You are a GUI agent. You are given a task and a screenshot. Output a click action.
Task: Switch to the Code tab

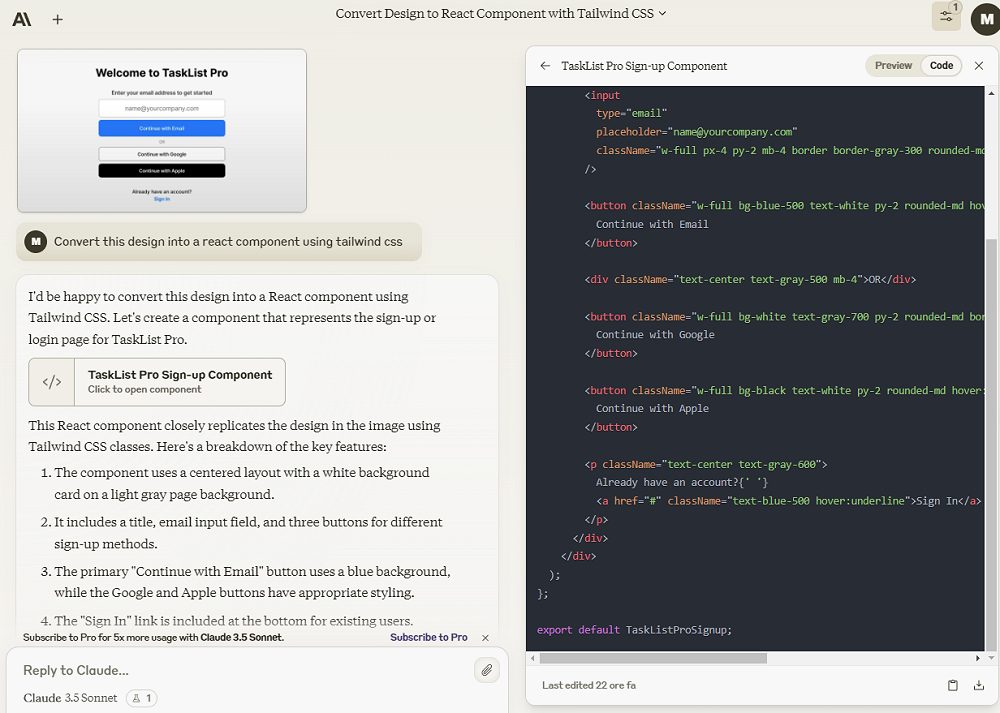click(941, 66)
